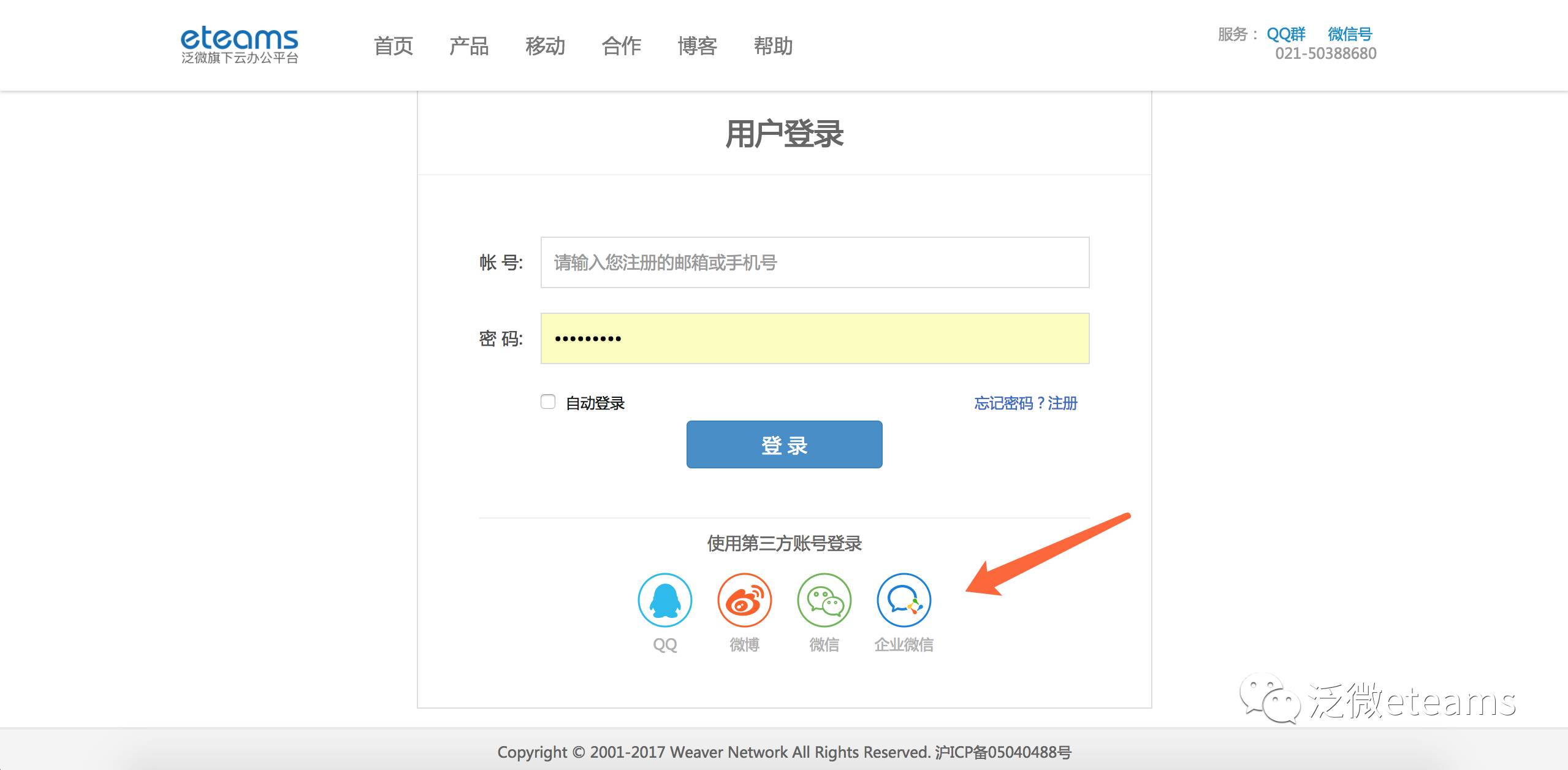The height and width of the screenshot is (770, 1568).
Task: Sign in with the 企业微信 (WeCom) icon
Action: point(904,600)
